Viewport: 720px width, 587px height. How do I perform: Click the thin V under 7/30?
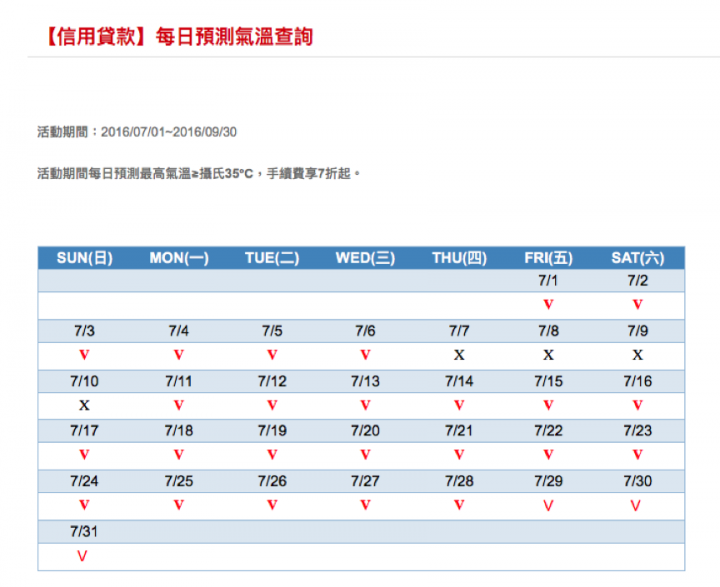tap(636, 506)
